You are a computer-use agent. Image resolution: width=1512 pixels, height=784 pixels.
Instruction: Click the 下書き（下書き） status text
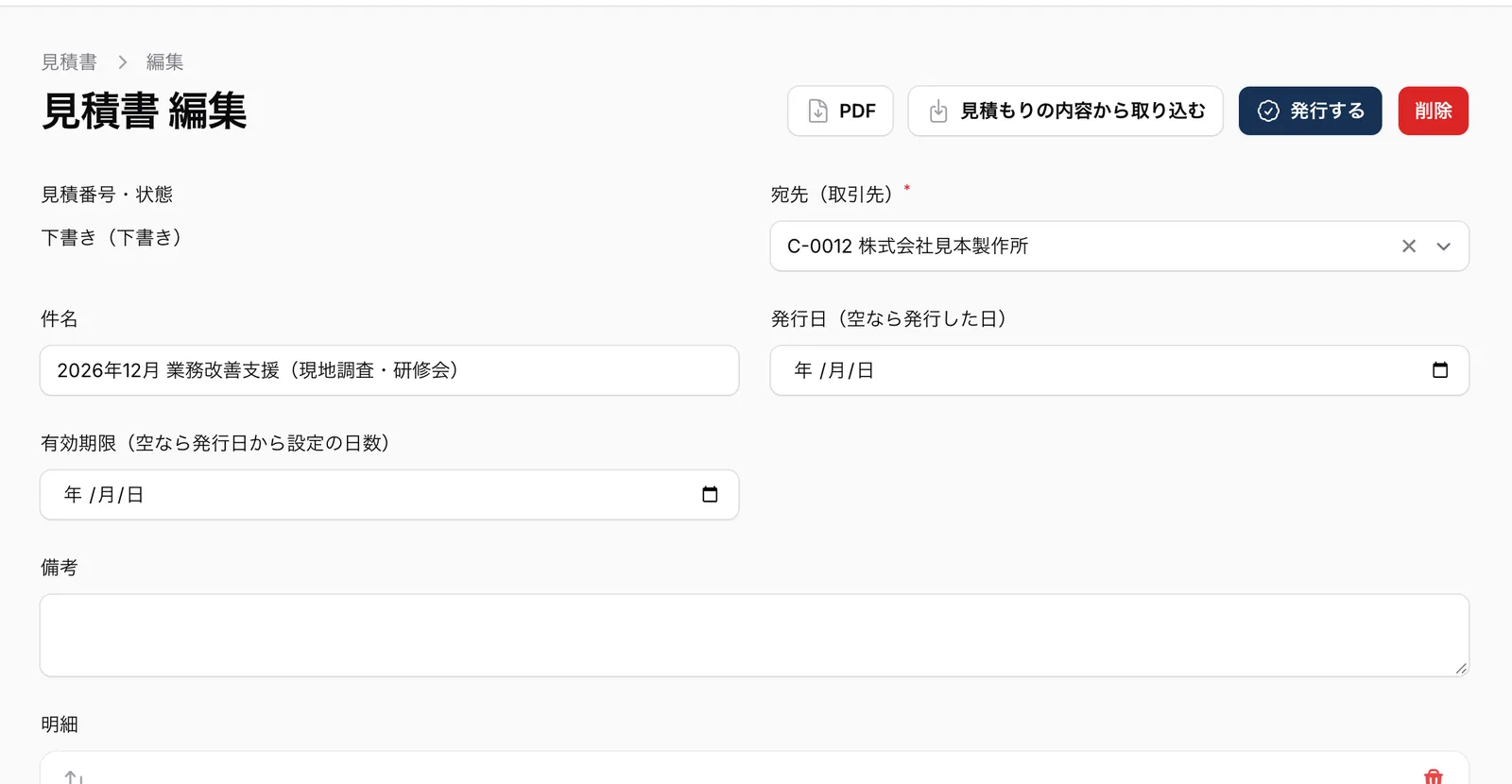coord(112,238)
